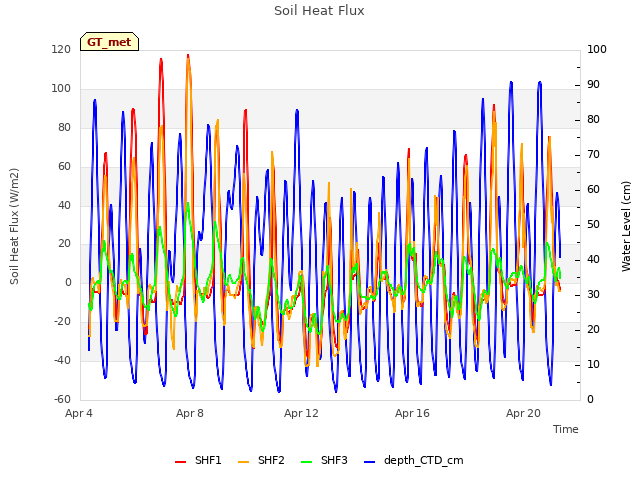The height and width of the screenshot is (480, 640).
Task: Click the orange SHF2 legend color marker
Action: click(243, 462)
